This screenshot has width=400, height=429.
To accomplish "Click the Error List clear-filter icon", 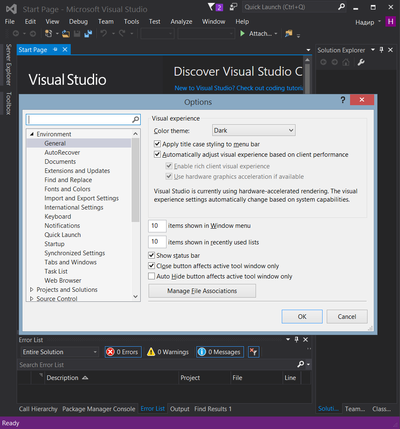I will coord(254,352).
